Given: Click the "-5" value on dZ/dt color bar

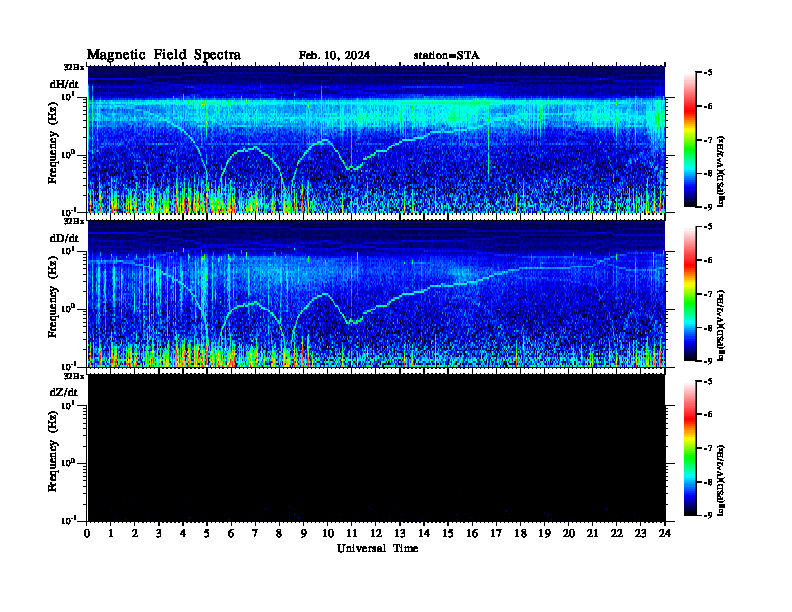Looking at the screenshot, I should click(708, 381).
